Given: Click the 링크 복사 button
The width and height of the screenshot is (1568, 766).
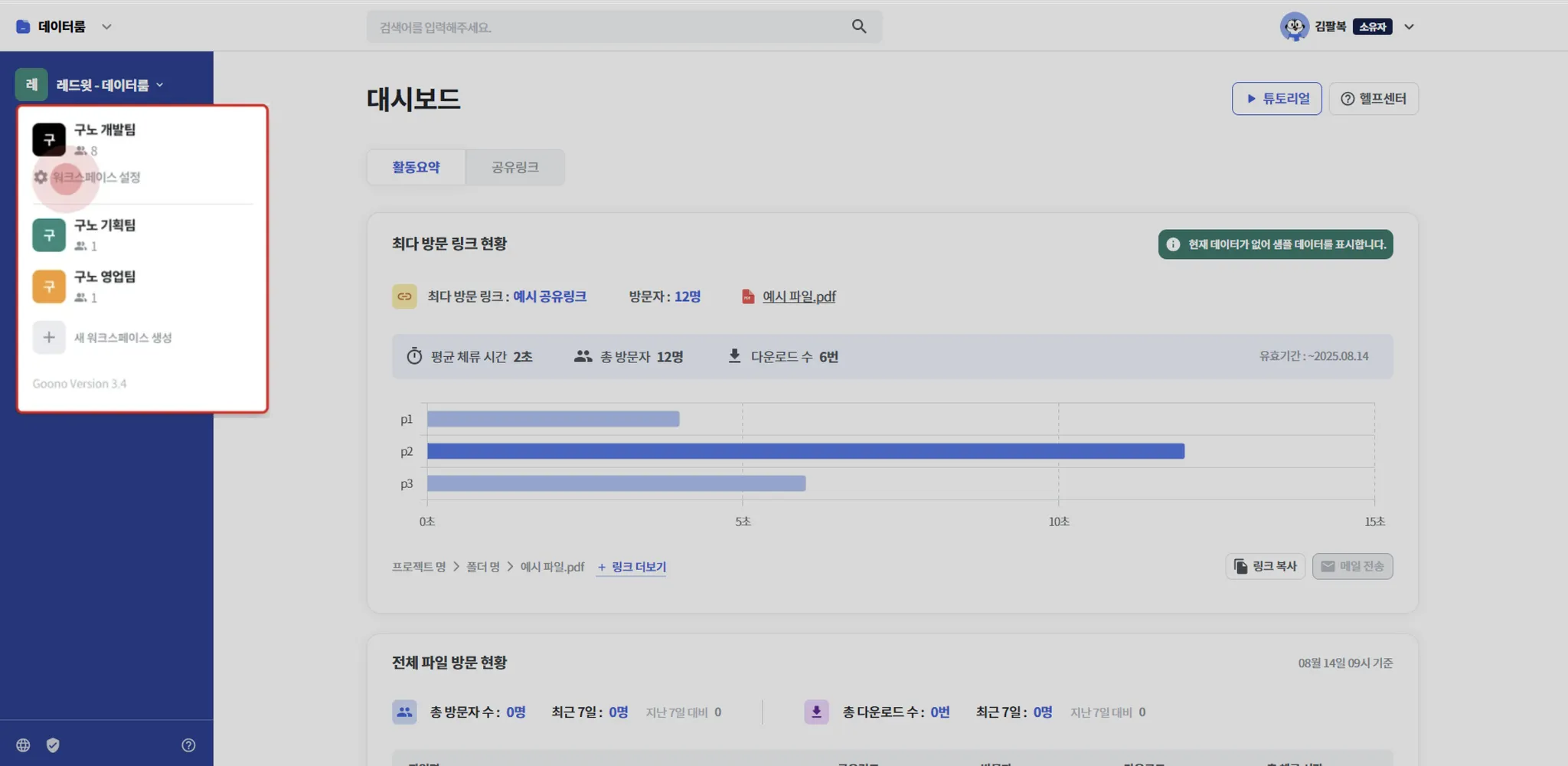Looking at the screenshot, I should click(x=1266, y=566).
